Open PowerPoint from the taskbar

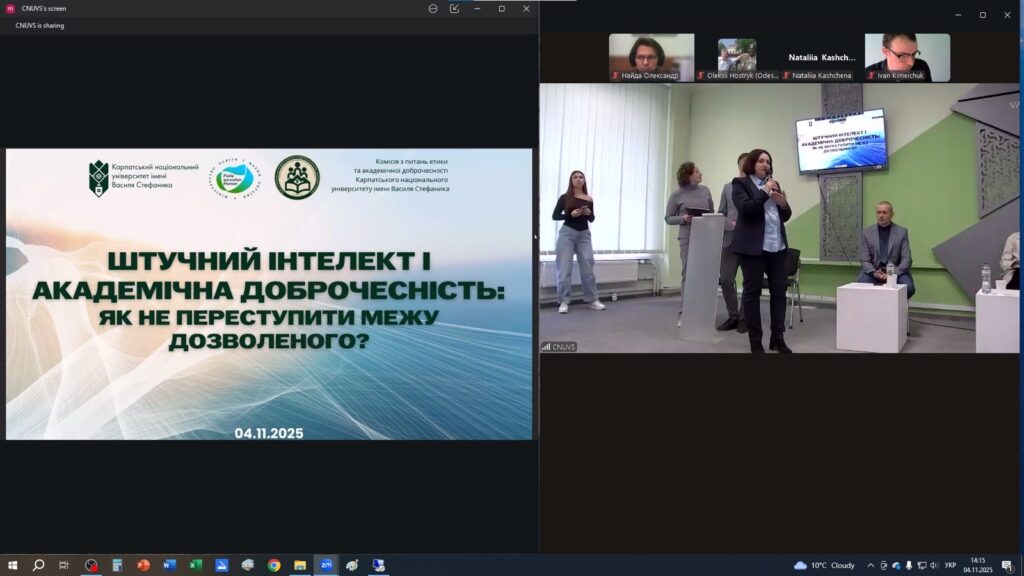click(143, 565)
